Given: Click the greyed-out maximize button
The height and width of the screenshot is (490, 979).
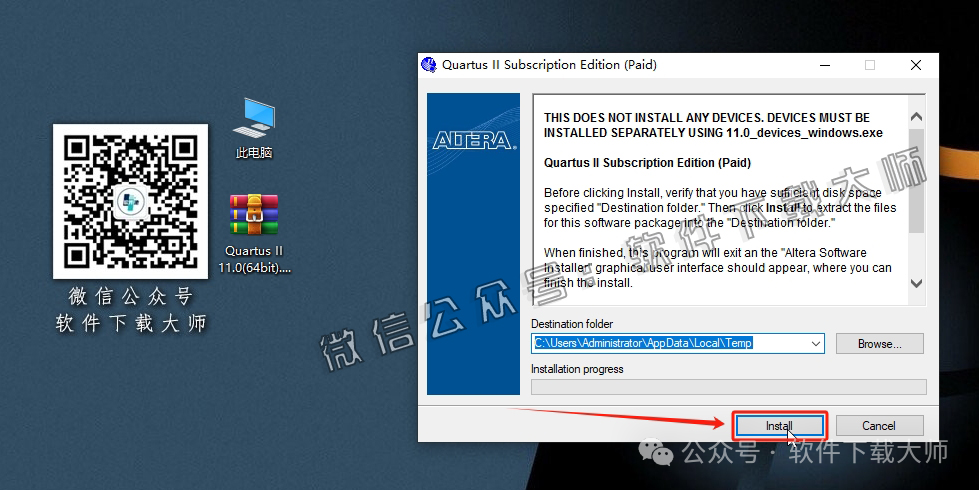Looking at the screenshot, I should (x=869, y=65).
